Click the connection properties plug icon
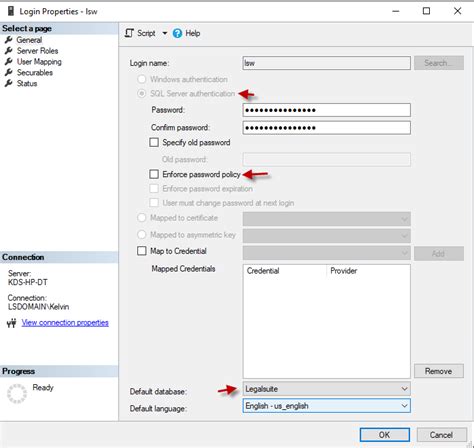The height and width of the screenshot is (448, 474). (11, 323)
